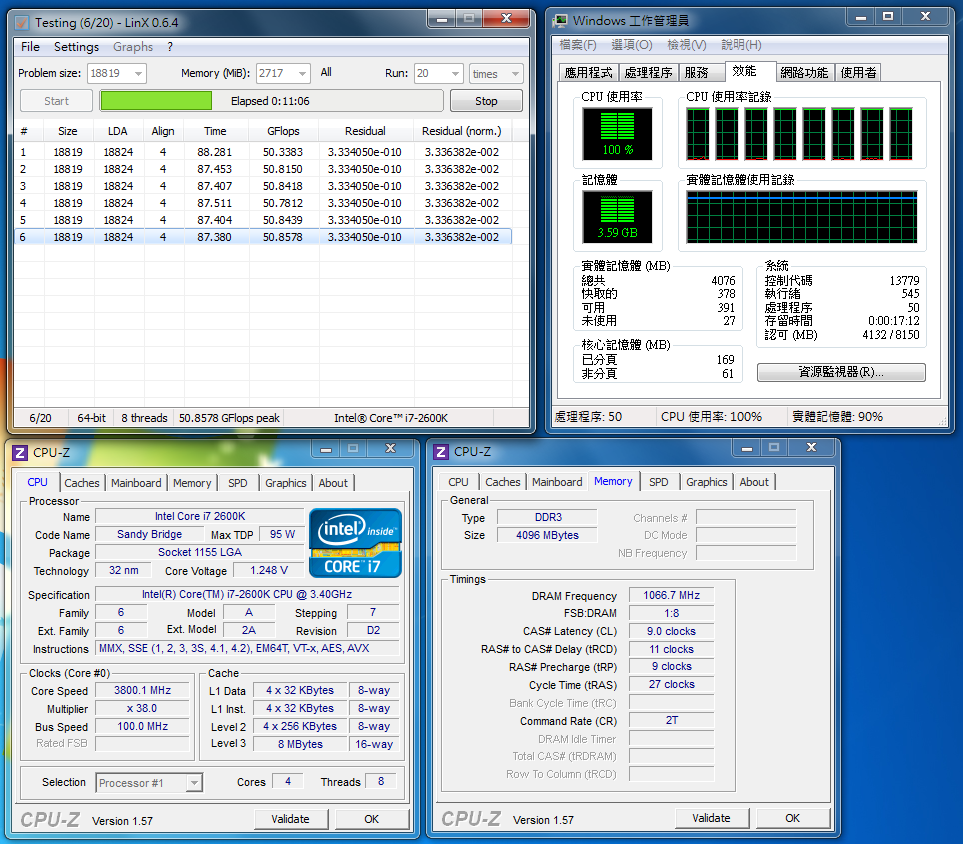
Task: Open SPD tab in right CPU-Z window
Action: pyautogui.click(x=659, y=482)
